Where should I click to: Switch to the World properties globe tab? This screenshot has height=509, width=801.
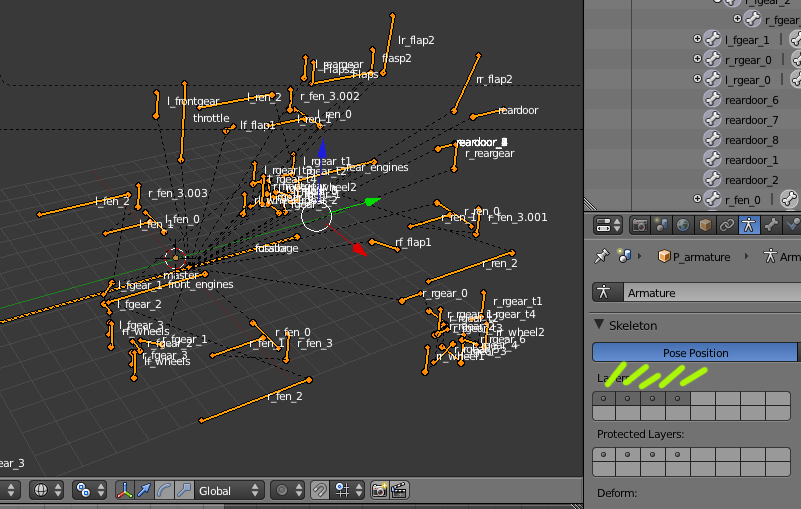(x=683, y=225)
